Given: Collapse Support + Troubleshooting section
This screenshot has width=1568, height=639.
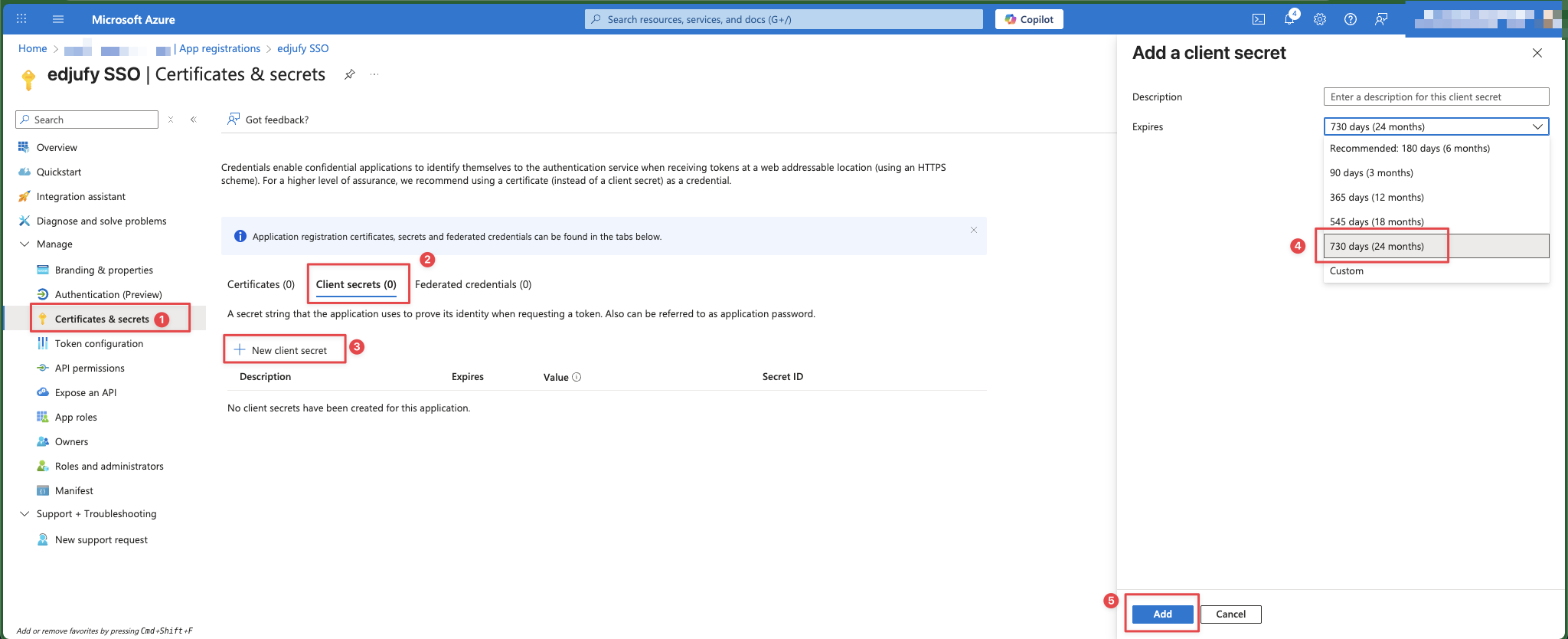Looking at the screenshot, I should click(24, 513).
